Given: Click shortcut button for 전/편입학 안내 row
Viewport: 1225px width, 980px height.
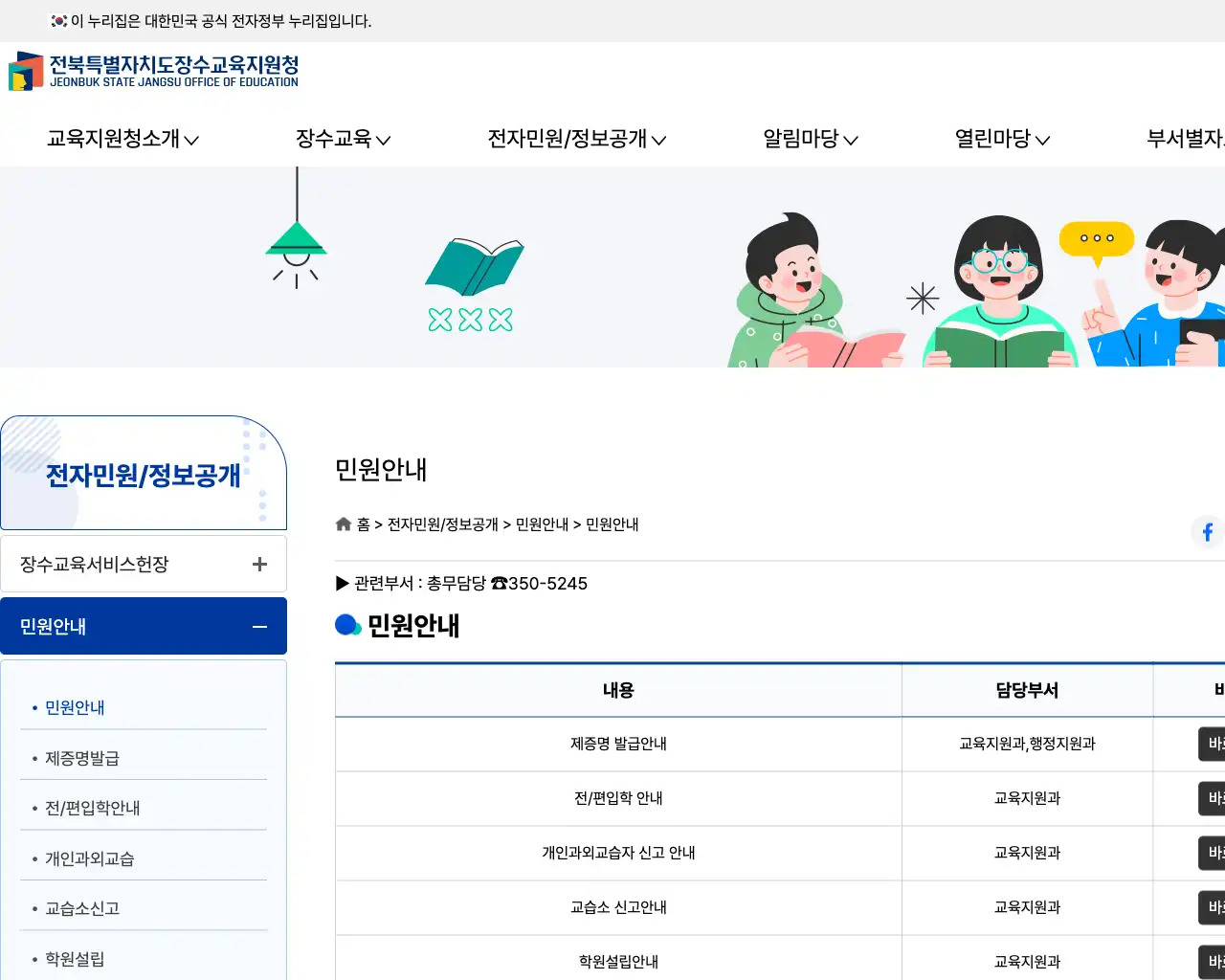Looking at the screenshot, I should click(1213, 798).
